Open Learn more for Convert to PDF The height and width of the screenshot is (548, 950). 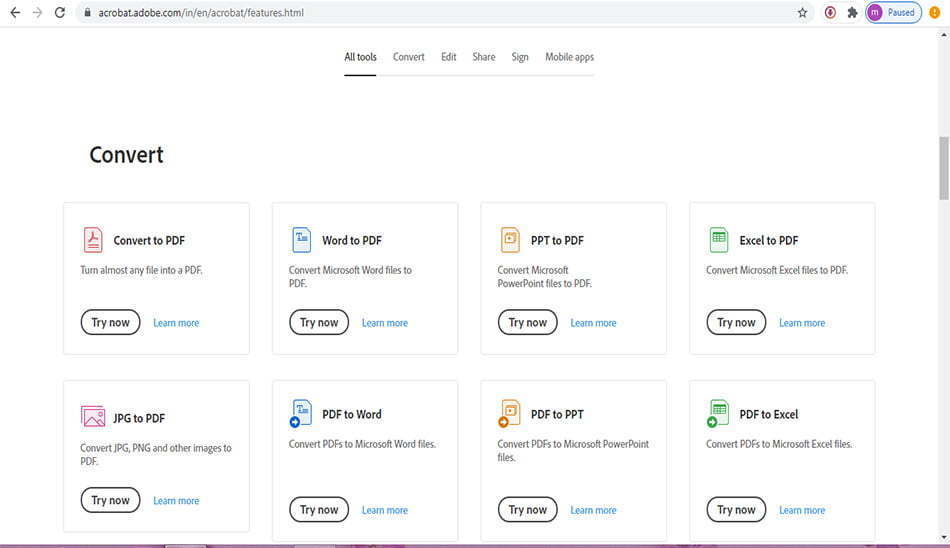click(x=176, y=323)
